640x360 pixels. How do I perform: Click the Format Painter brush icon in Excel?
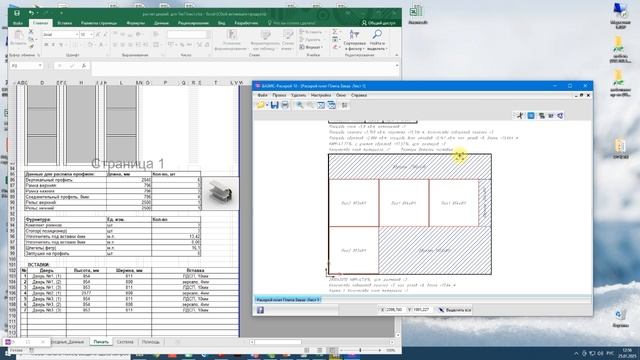coord(31,46)
